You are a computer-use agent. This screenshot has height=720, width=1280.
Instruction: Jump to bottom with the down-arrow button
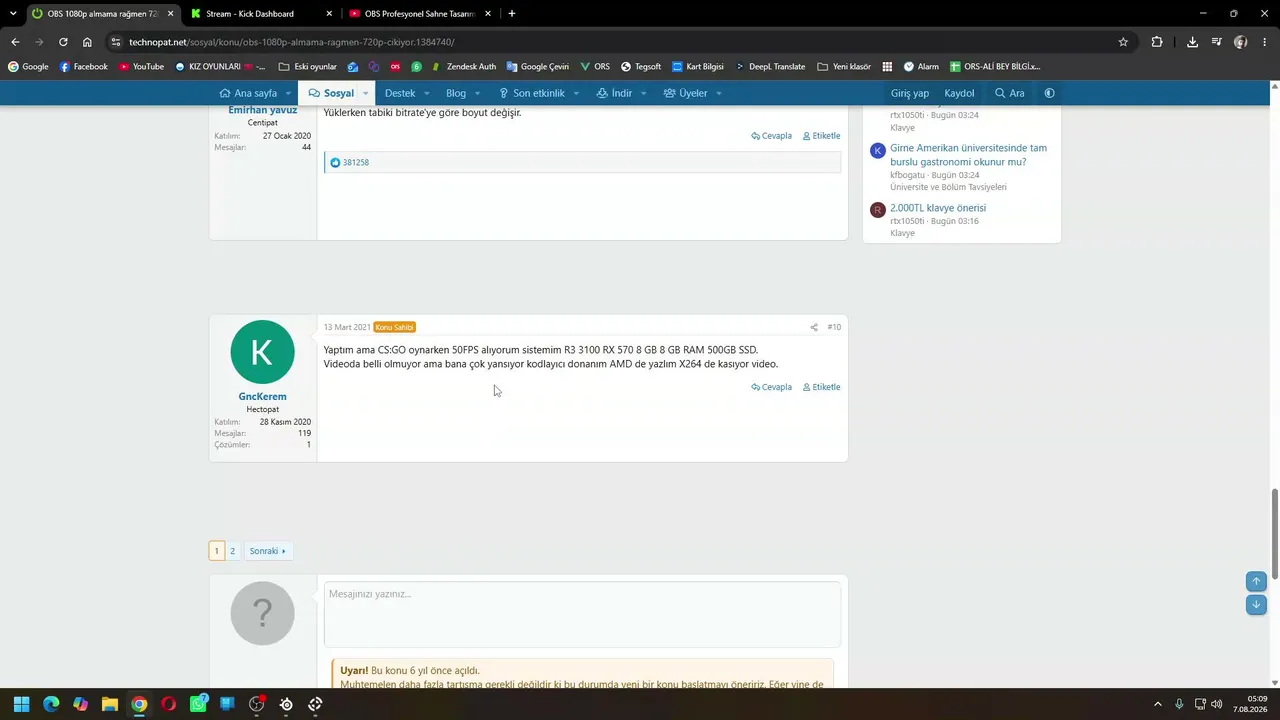(x=1256, y=604)
